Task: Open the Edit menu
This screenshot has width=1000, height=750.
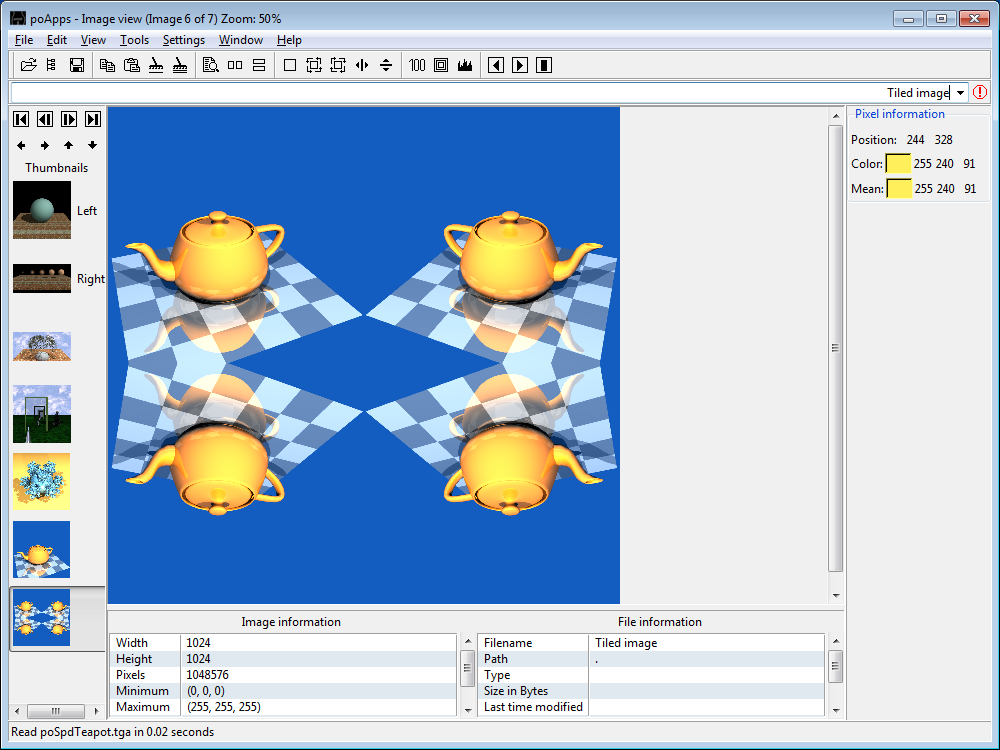Action: coord(57,40)
